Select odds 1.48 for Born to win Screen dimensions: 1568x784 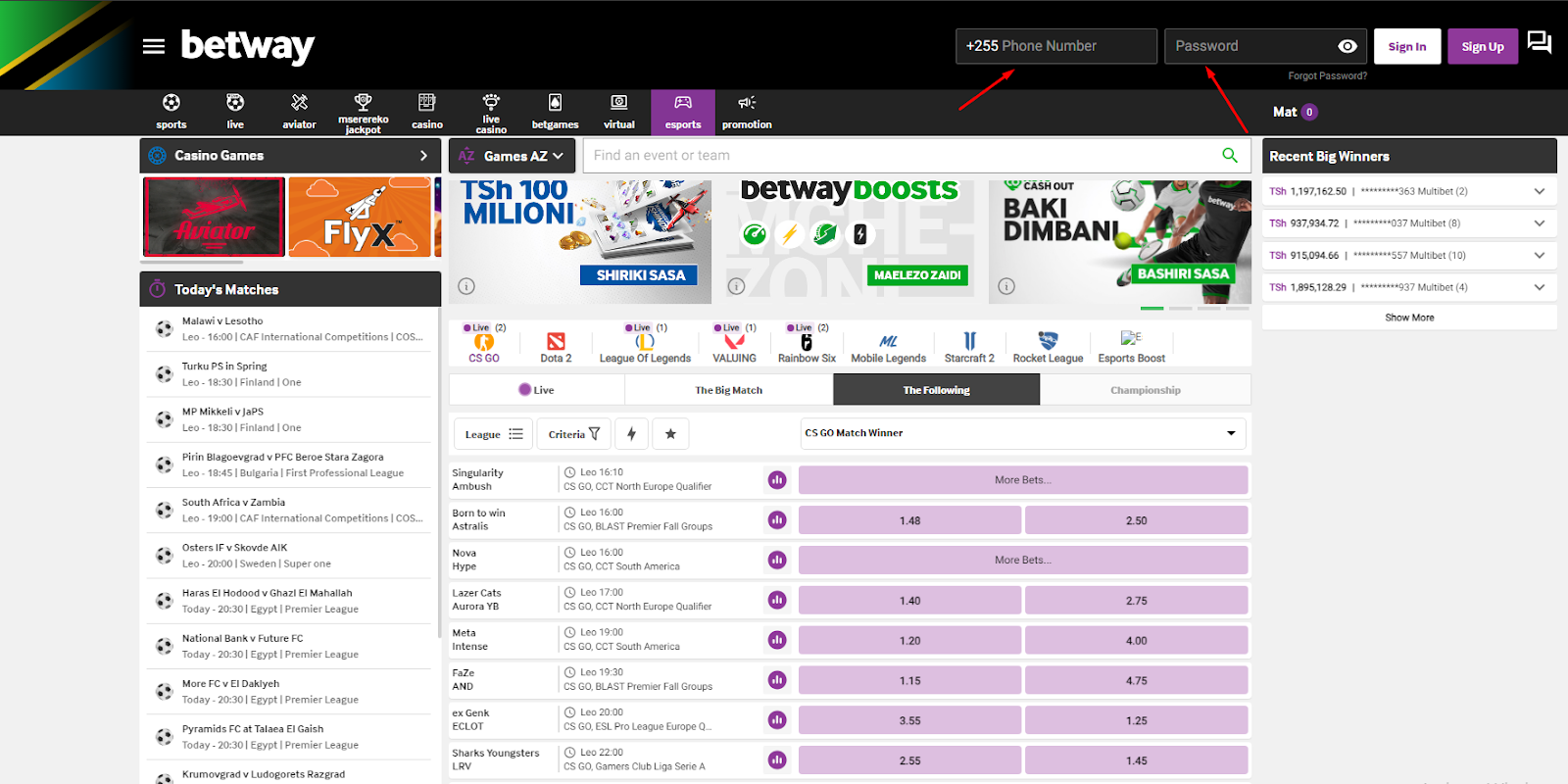[910, 520]
